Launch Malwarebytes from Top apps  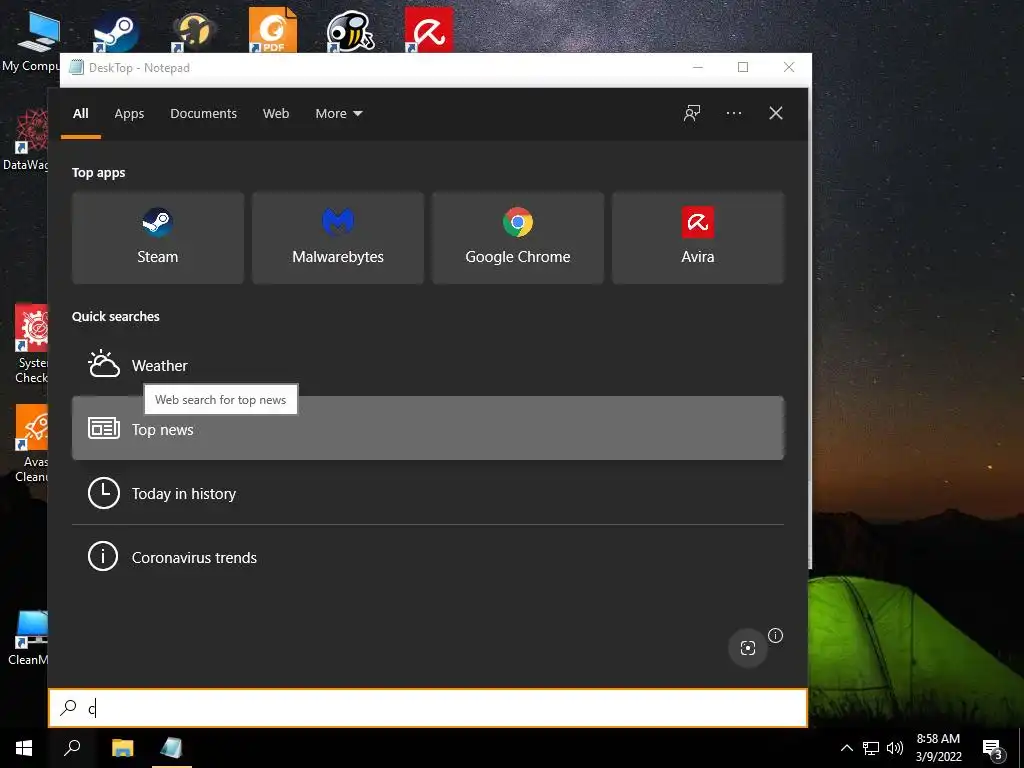pos(338,238)
